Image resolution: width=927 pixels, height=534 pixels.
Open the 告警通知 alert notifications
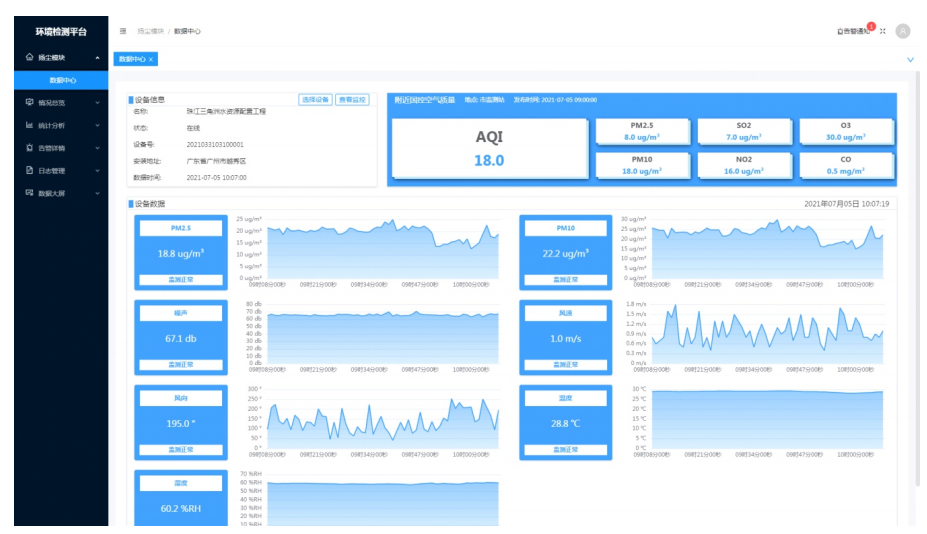point(853,31)
